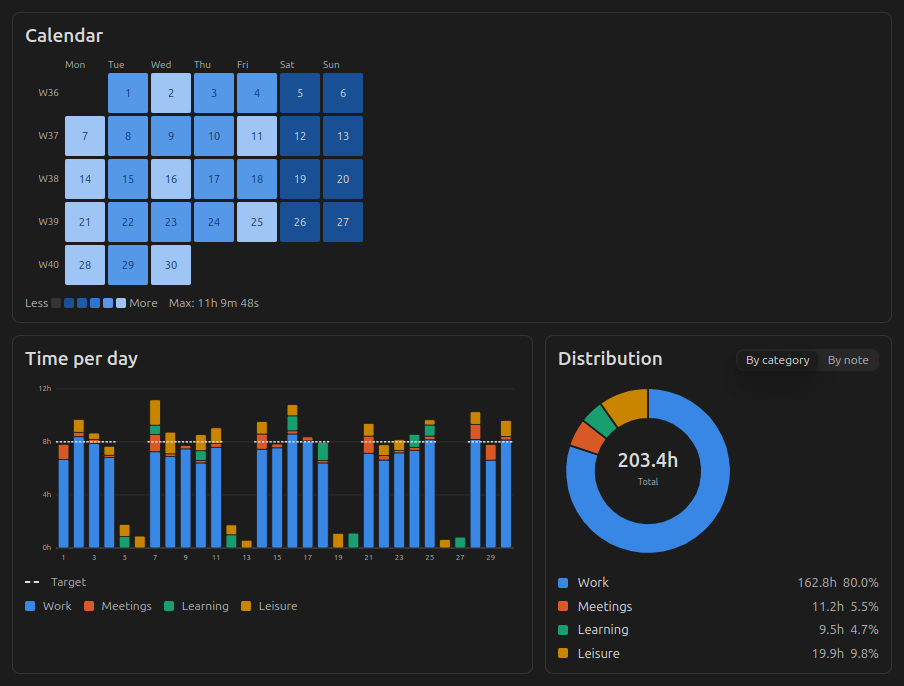Click the W36 week label
Viewport: 904px width, 686px height.
(x=48, y=93)
